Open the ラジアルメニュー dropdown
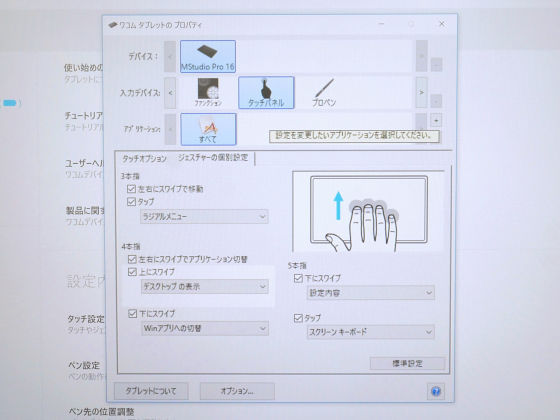Screen dimensions: 560x420 (x=204, y=216)
